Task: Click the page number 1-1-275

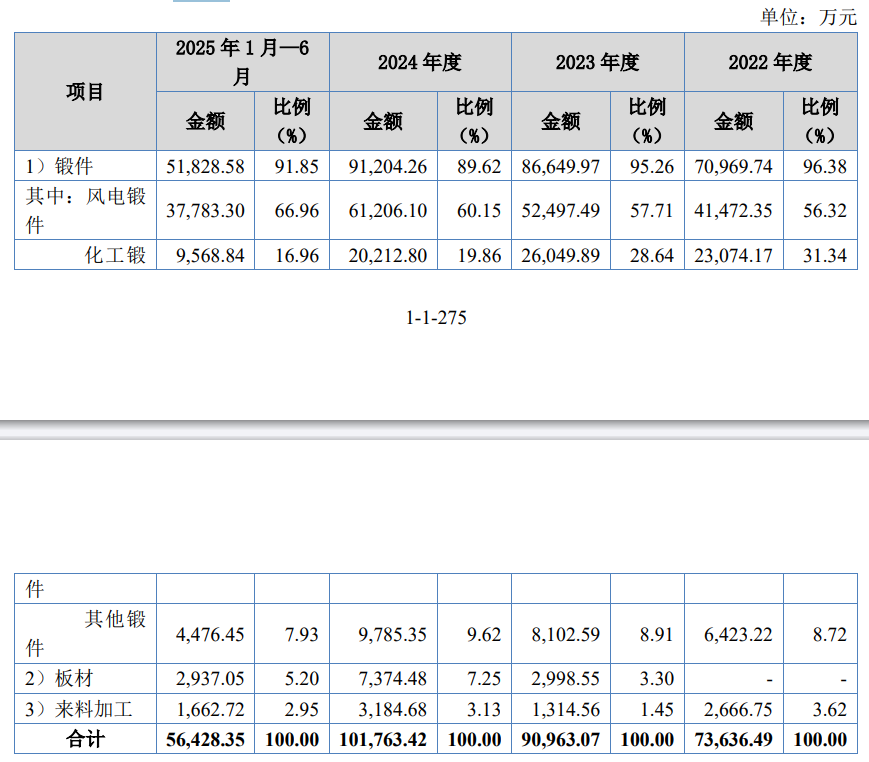Action: pos(436,318)
